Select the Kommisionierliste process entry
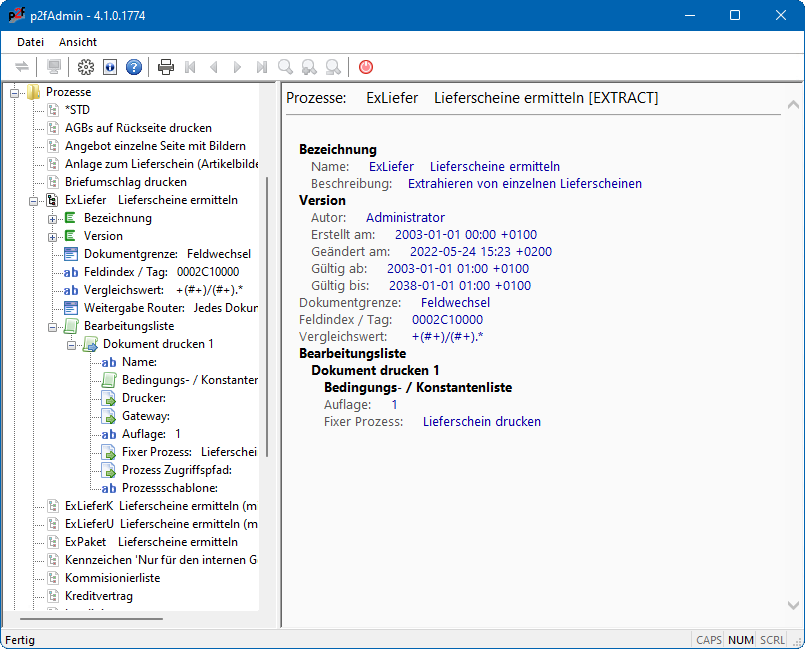 click(112, 578)
